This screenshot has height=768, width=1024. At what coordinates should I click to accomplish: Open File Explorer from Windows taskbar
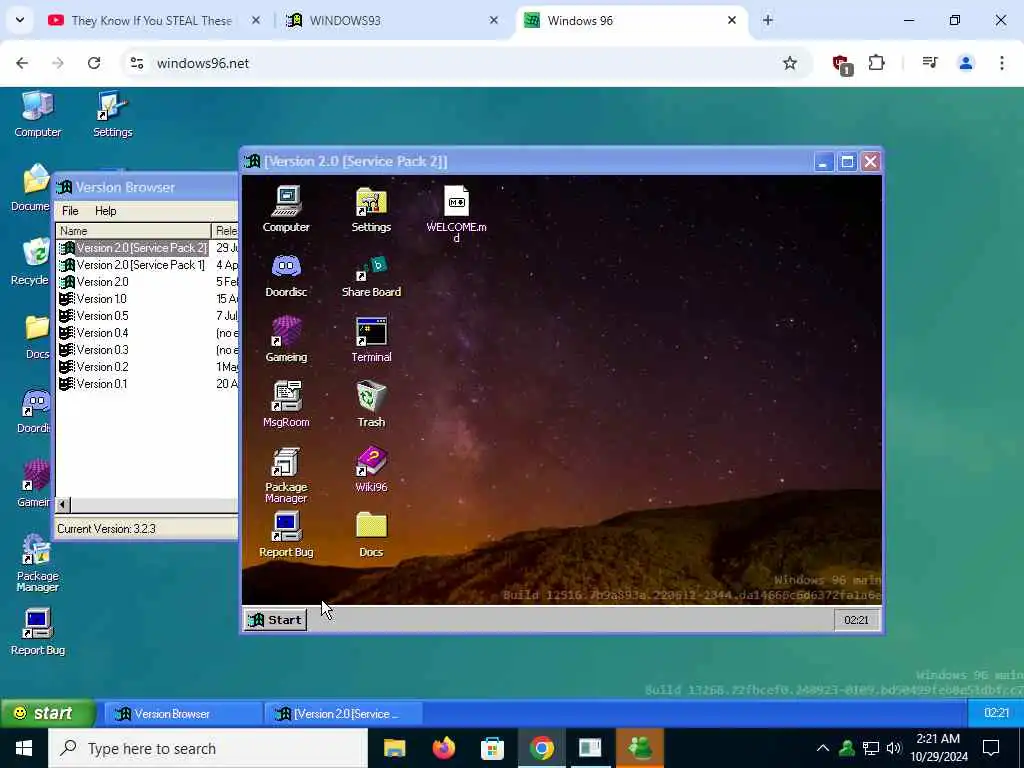tap(394, 748)
